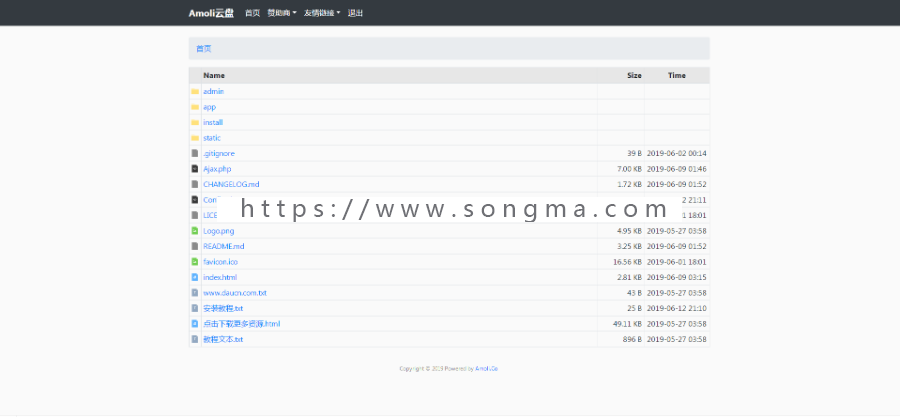The height and width of the screenshot is (417, 900).
Task: Click the Size column header
Action: click(x=634, y=75)
